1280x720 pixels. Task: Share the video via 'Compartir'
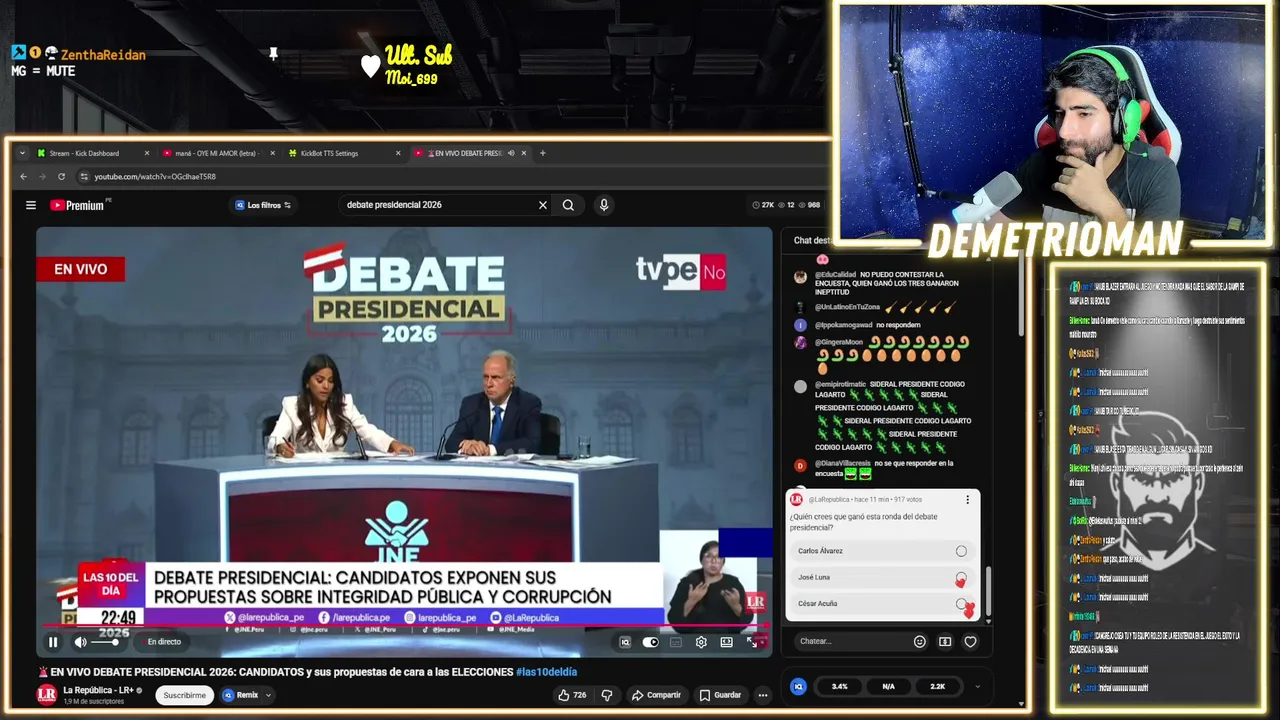point(656,695)
